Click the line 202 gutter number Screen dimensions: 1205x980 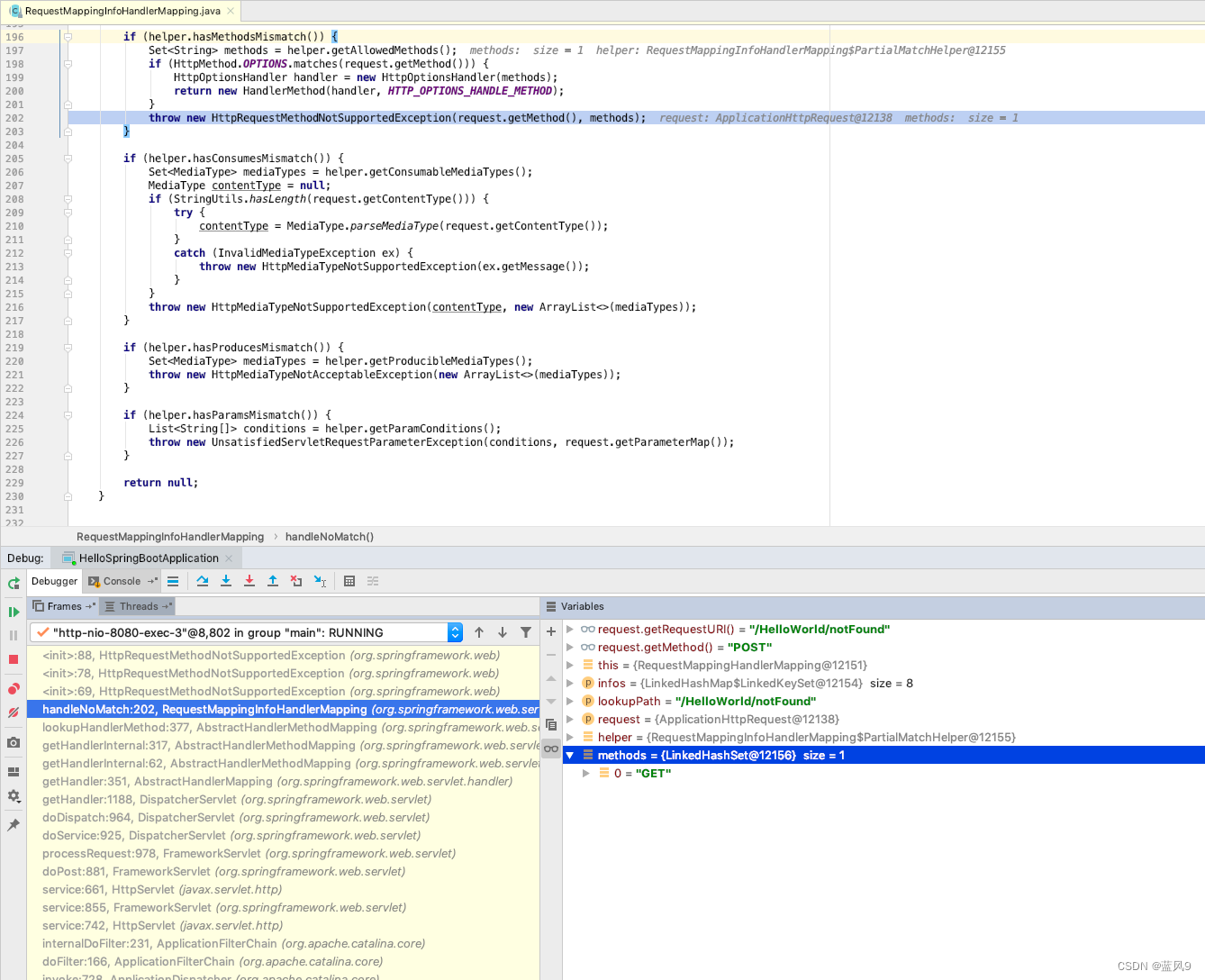(x=14, y=118)
